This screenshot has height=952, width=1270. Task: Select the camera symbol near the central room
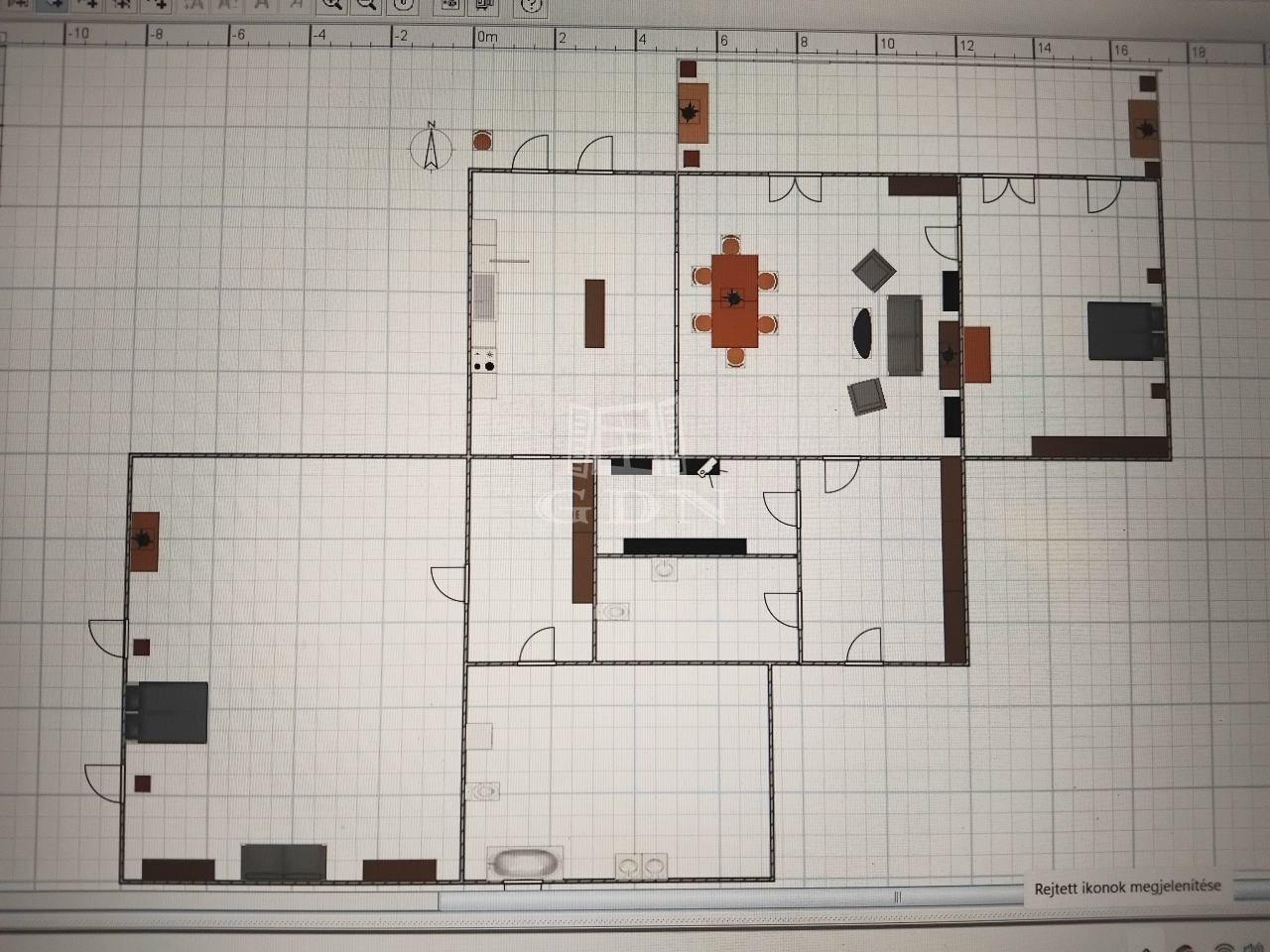pyautogui.click(x=708, y=467)
